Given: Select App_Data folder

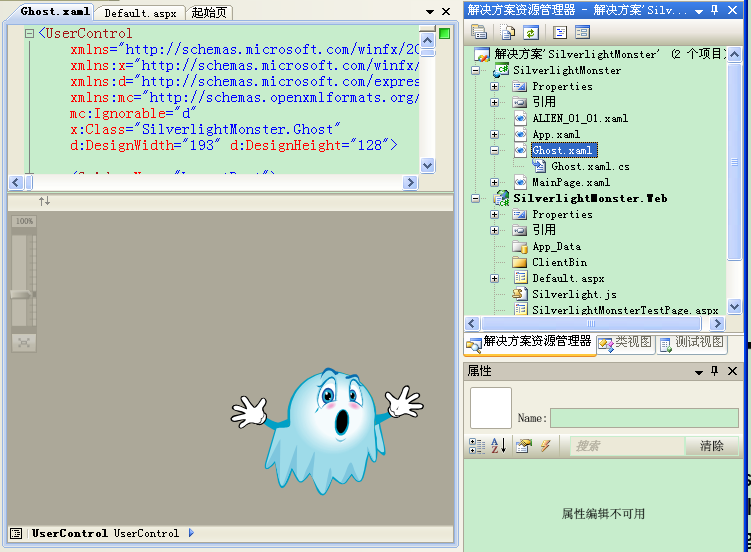Looking at the screenshot, I should click(x=557, y=247).
